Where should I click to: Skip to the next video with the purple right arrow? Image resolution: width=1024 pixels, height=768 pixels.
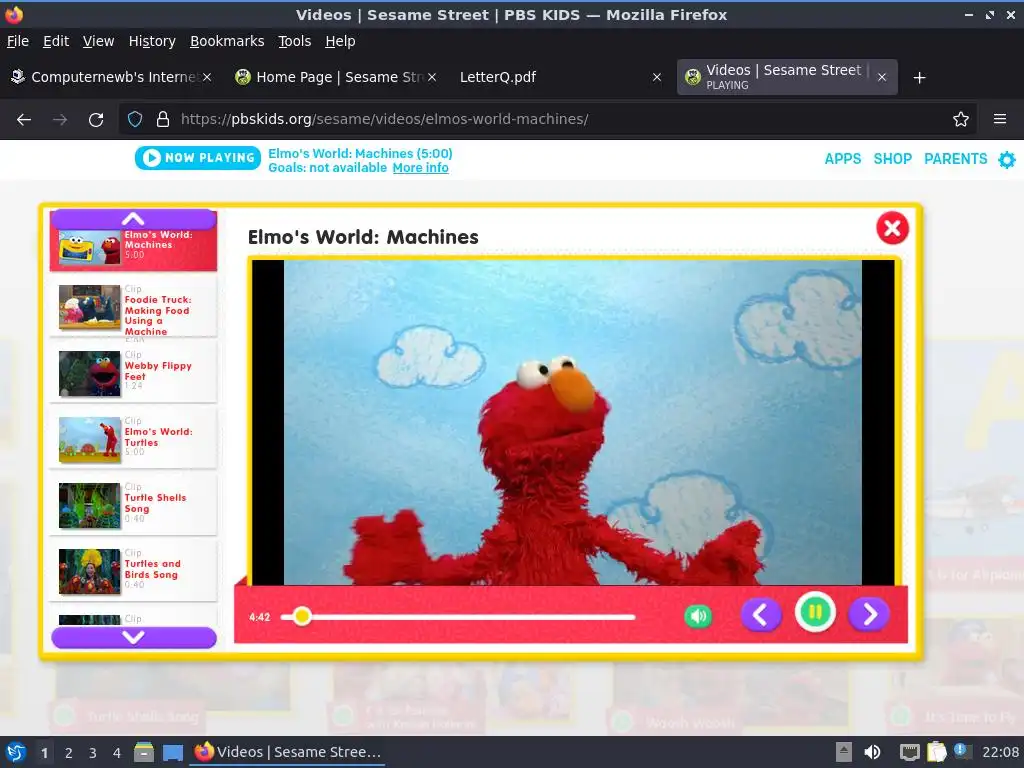(869, 615)
